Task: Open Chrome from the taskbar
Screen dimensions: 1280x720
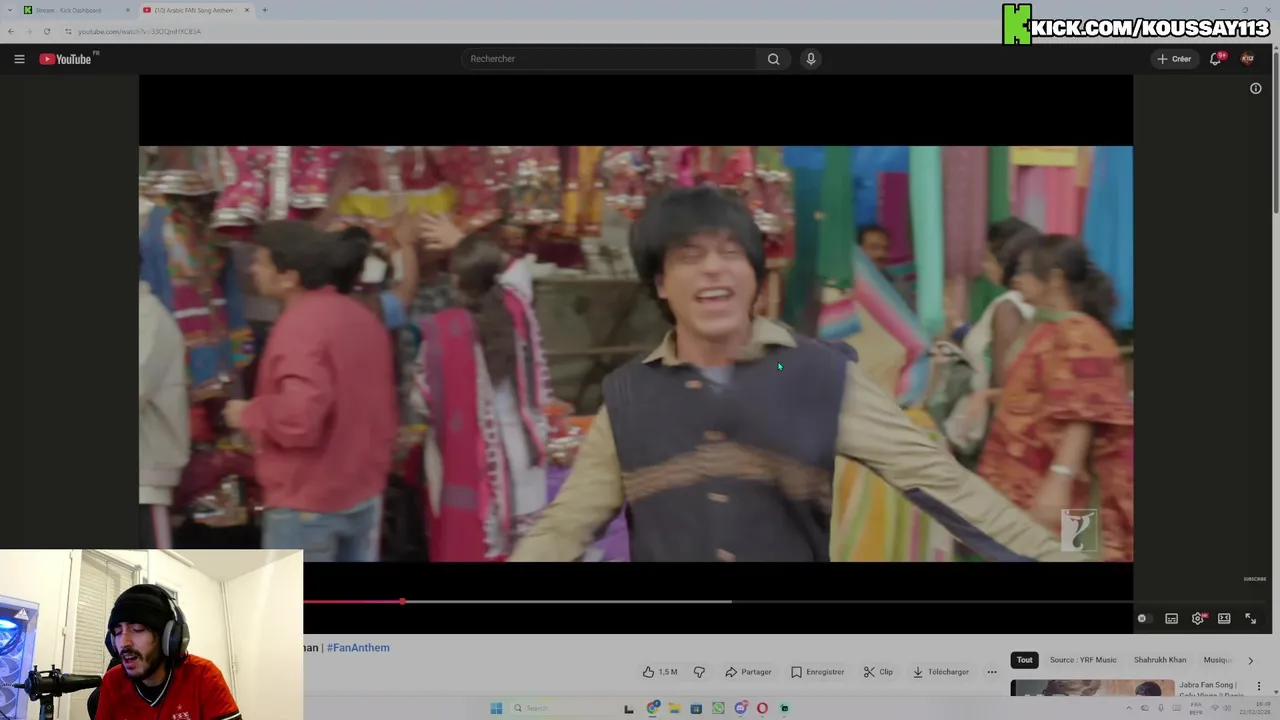Action: (653, 708)
